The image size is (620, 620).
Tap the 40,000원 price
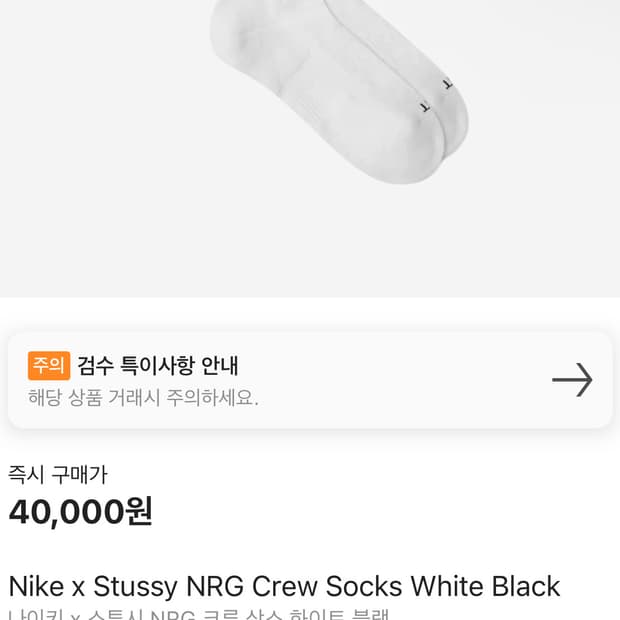[81, 511]
